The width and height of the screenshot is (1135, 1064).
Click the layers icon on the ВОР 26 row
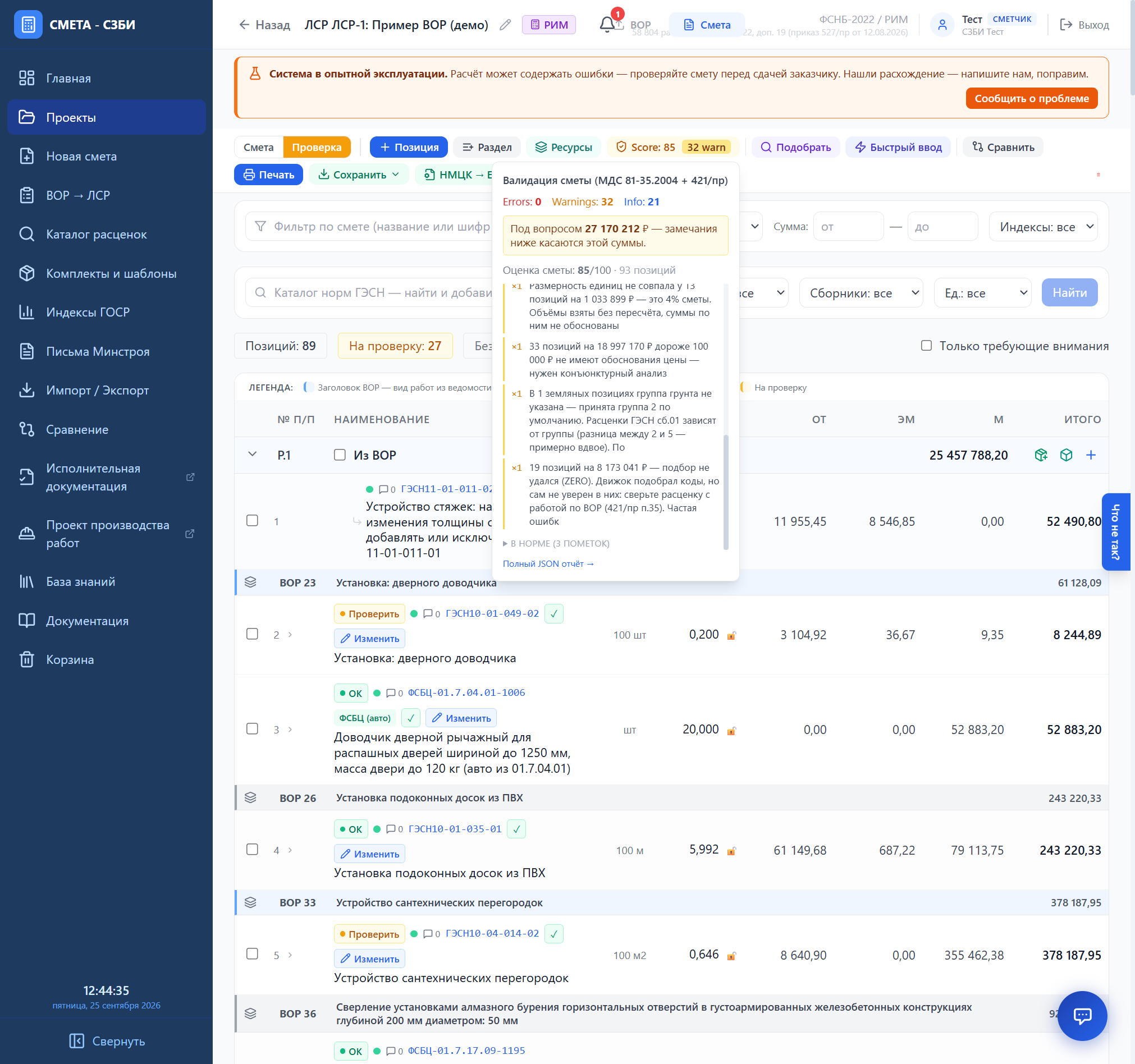click(250, 797)
